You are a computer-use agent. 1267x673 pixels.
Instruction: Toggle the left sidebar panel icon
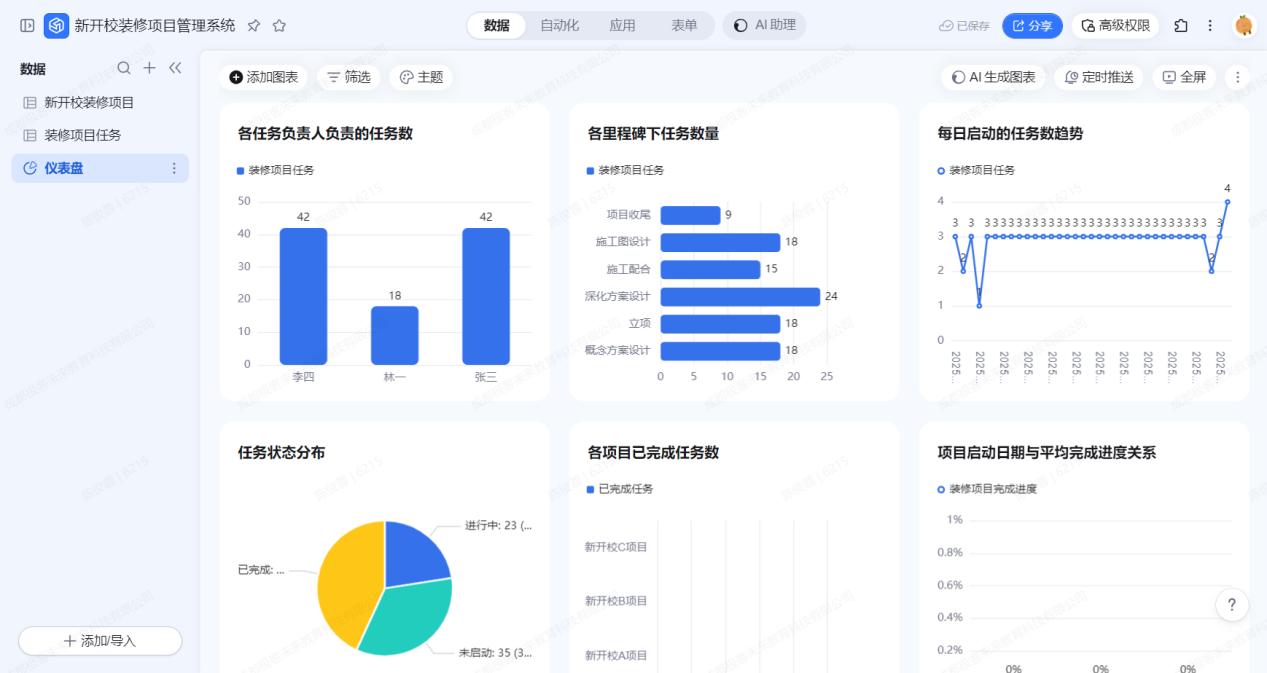point(27,26)
